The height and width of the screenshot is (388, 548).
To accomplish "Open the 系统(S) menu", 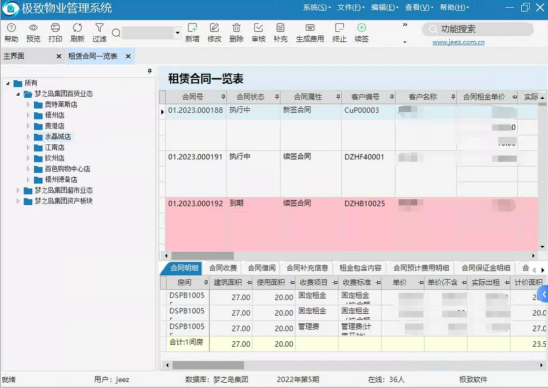I will pos(317,7).
